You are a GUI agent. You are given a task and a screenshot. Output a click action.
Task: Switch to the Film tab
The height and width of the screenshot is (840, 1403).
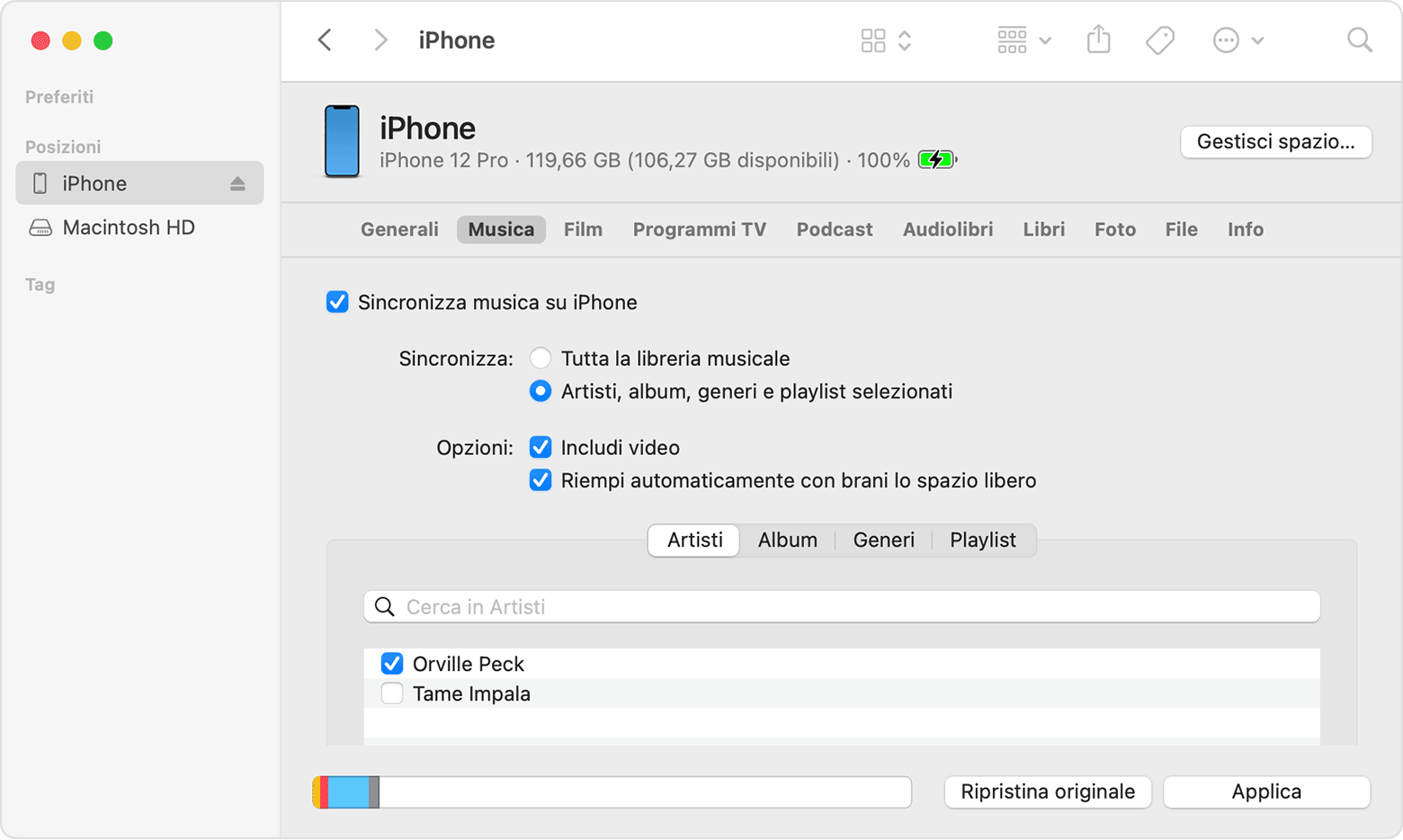pyautogui.click(x=583, y=229)
